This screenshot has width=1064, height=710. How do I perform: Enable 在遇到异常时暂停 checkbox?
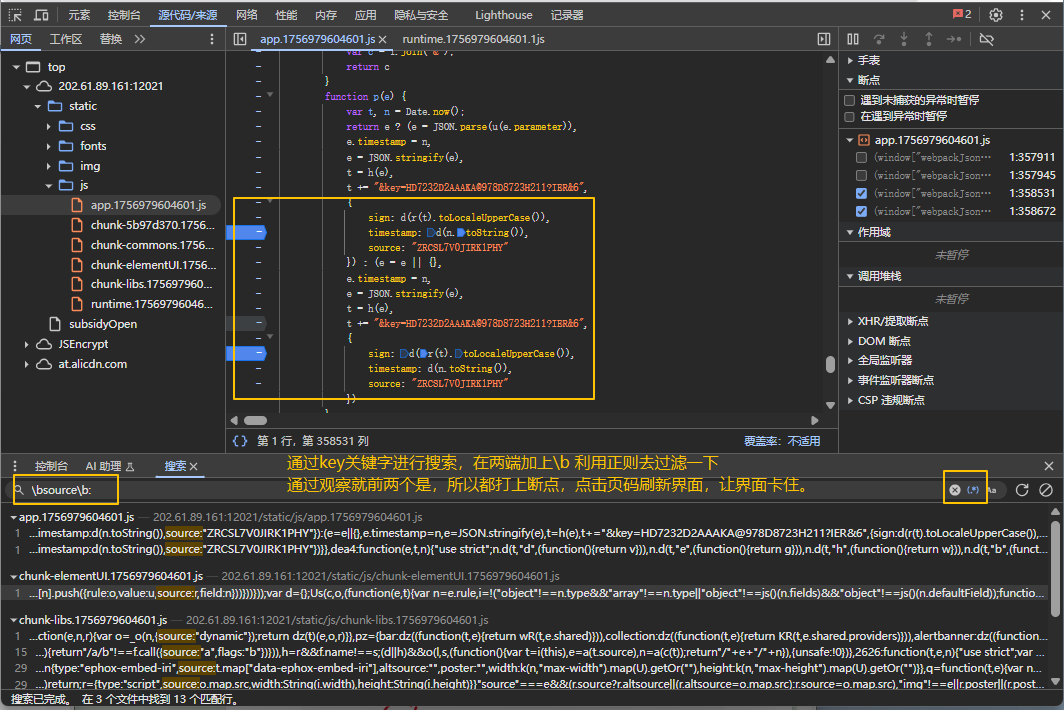point(849,117)
